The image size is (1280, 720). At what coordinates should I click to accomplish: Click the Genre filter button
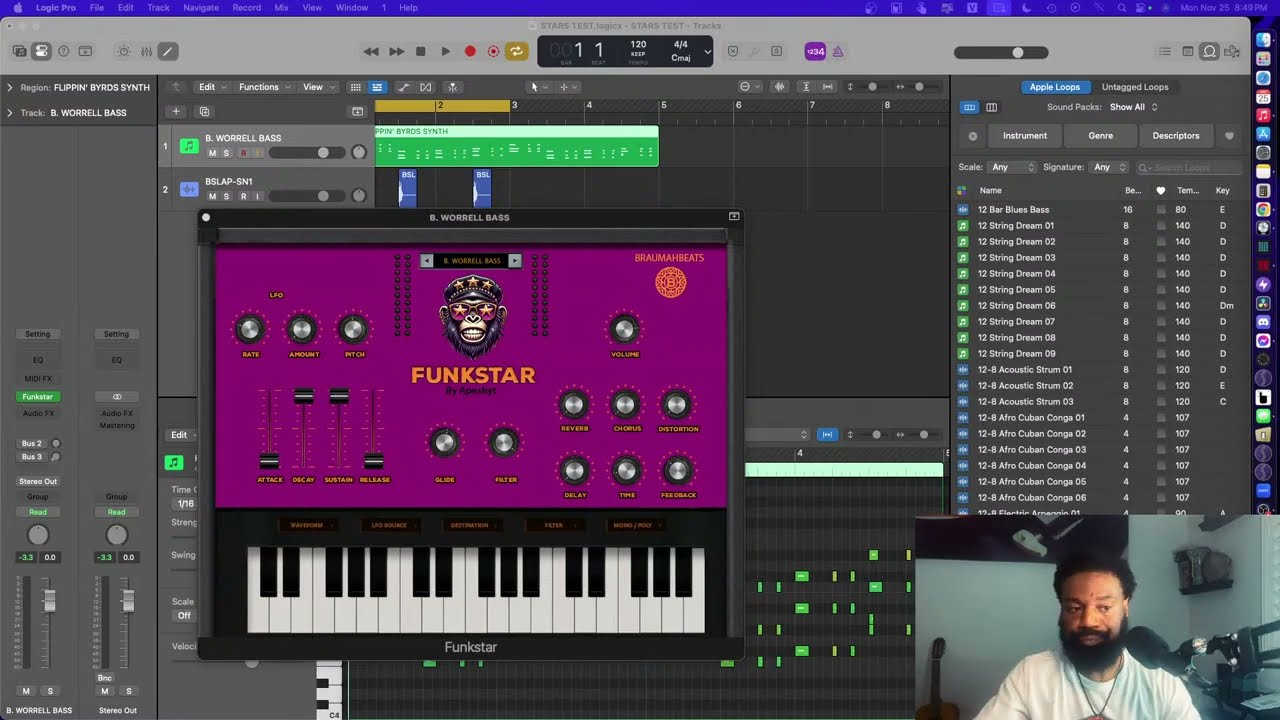(x=1100, y=135)
